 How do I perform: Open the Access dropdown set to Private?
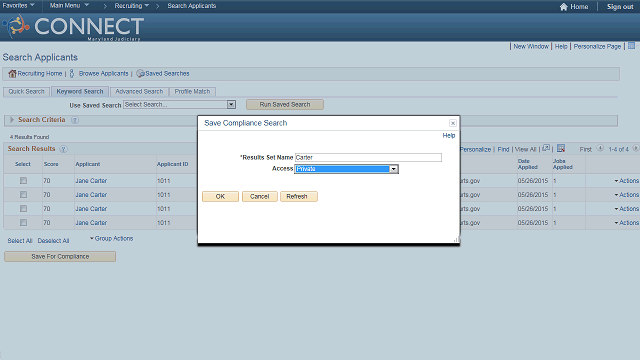point(393,169)
